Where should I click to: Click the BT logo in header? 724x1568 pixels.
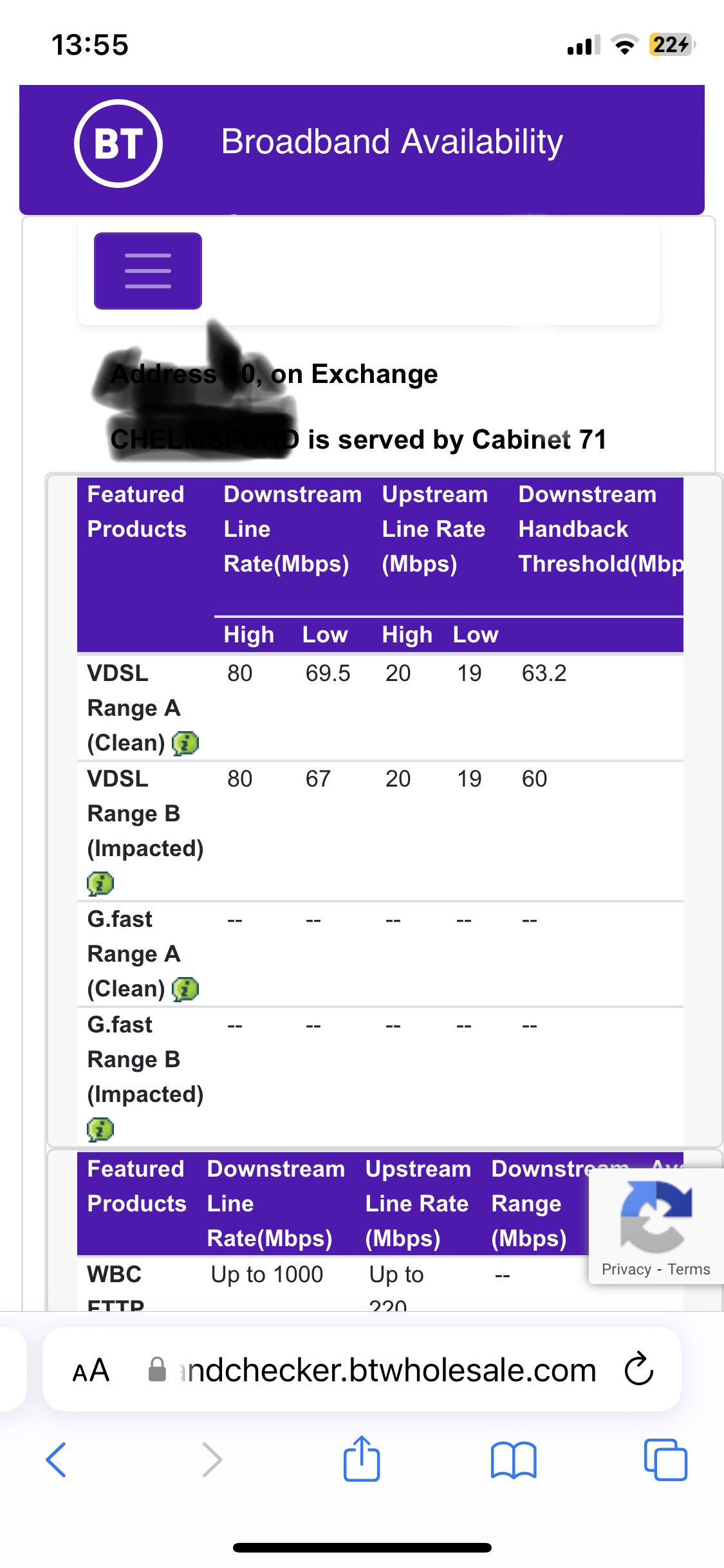(x=118, y=144)
